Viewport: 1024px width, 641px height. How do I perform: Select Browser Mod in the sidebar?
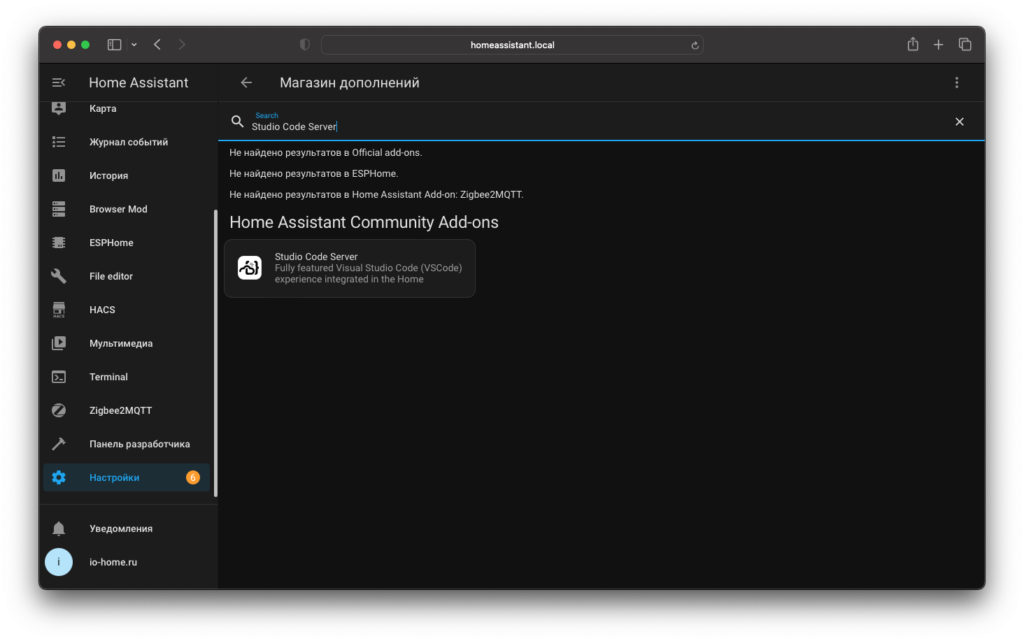(x=118, y=209)
